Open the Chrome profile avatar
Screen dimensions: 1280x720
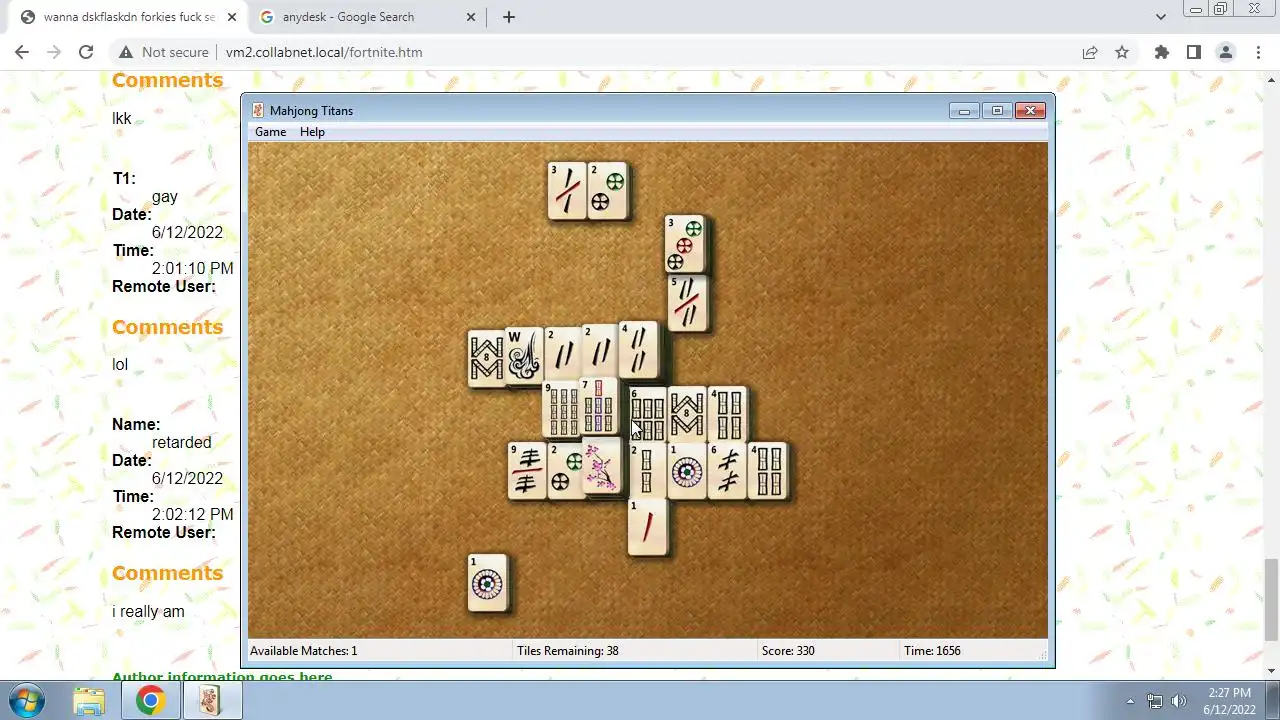pos(1225,52)
